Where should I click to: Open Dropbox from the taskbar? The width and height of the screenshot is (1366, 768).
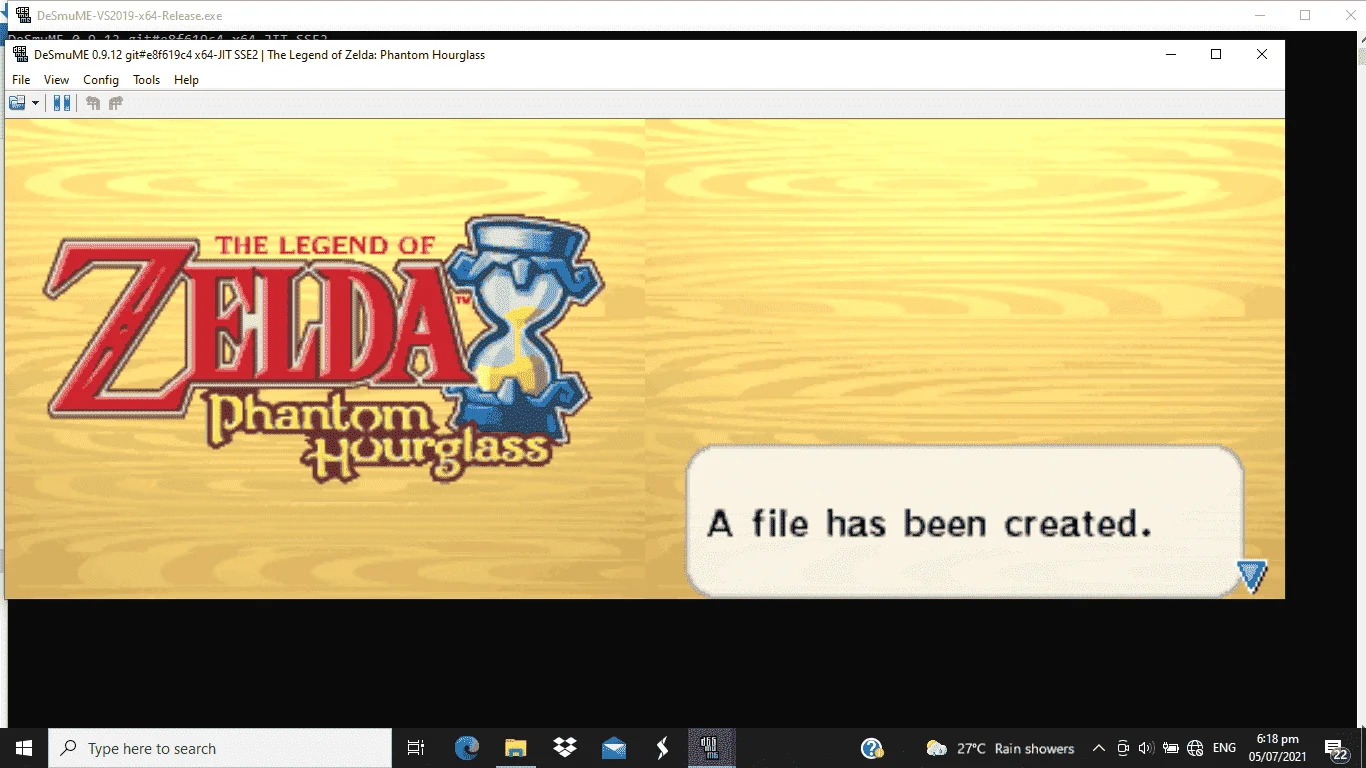point(565,748)
